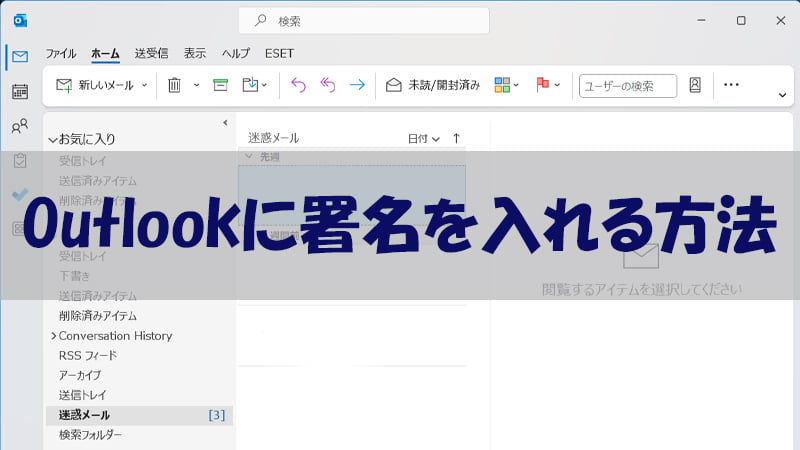Click the Reply All double-arrow icon
800x450 pixels.
[x=327, y=85]
